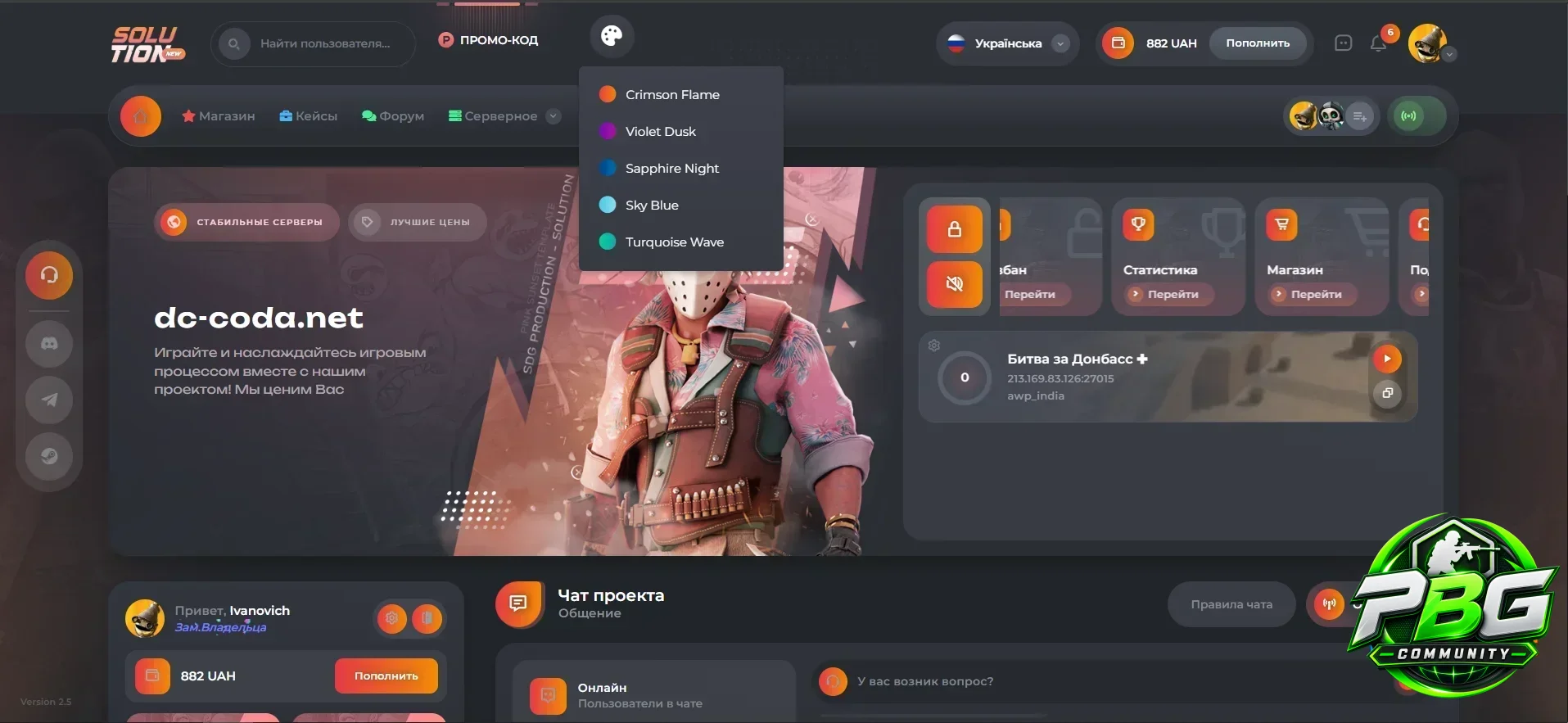Expand the Українська language dropdown
This screenshot has width=1568, height=723.
(x=1060, y=43)
